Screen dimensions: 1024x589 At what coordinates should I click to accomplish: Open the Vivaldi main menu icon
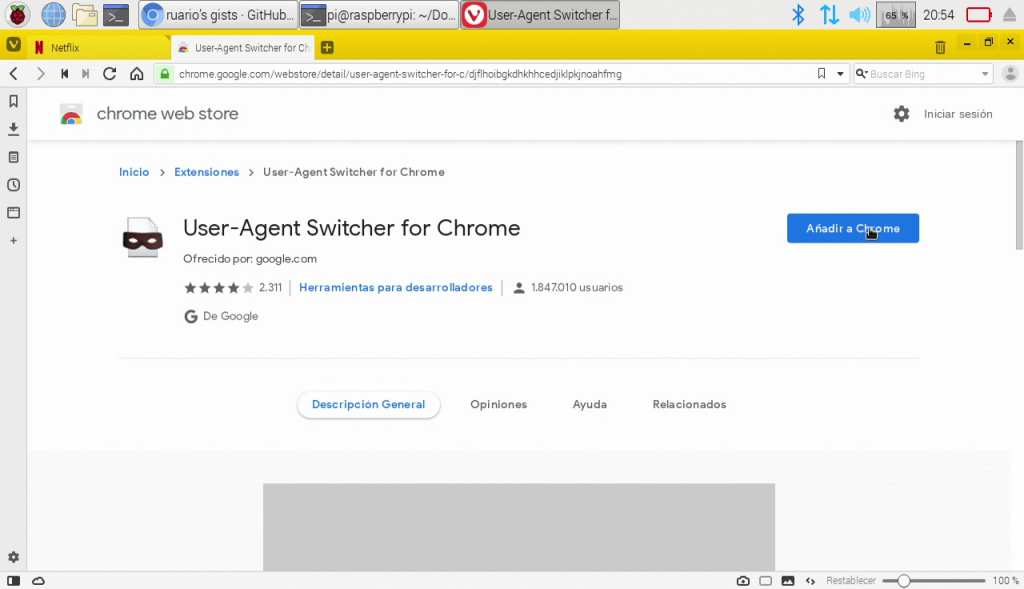coord(13,46)
